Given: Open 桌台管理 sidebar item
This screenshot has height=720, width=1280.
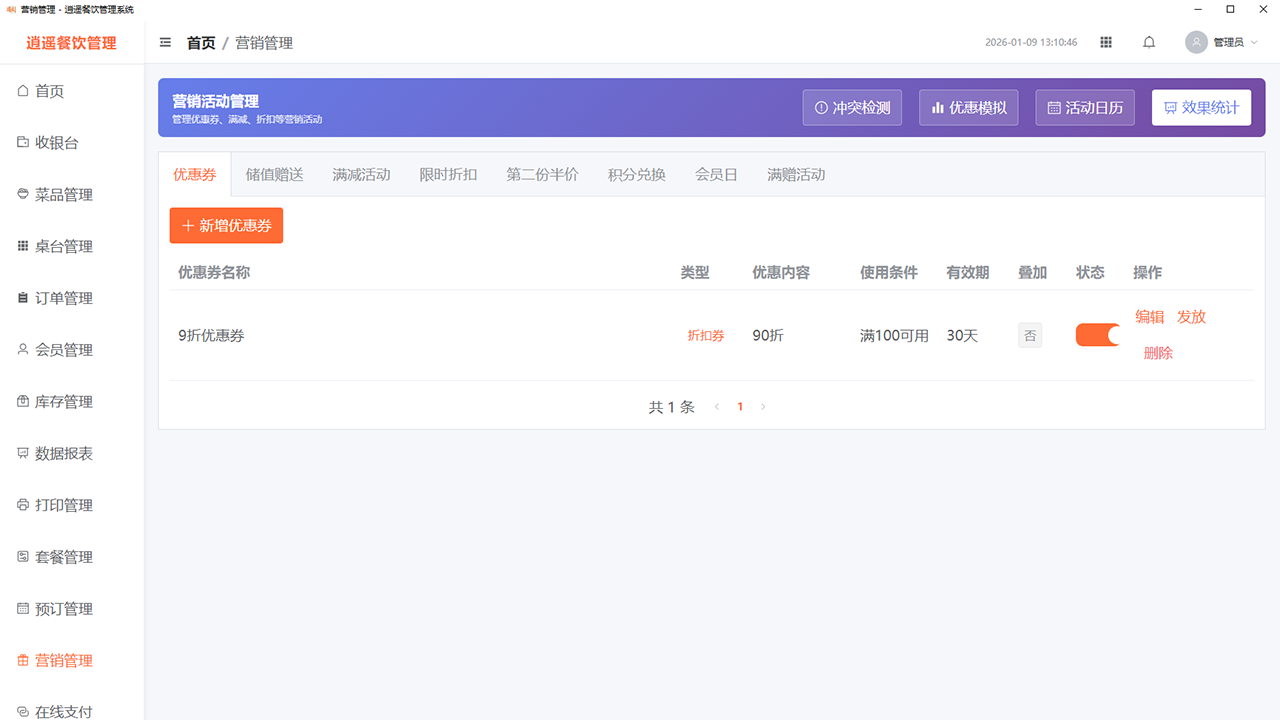Looking at the screenshot, I should point(63,247).
